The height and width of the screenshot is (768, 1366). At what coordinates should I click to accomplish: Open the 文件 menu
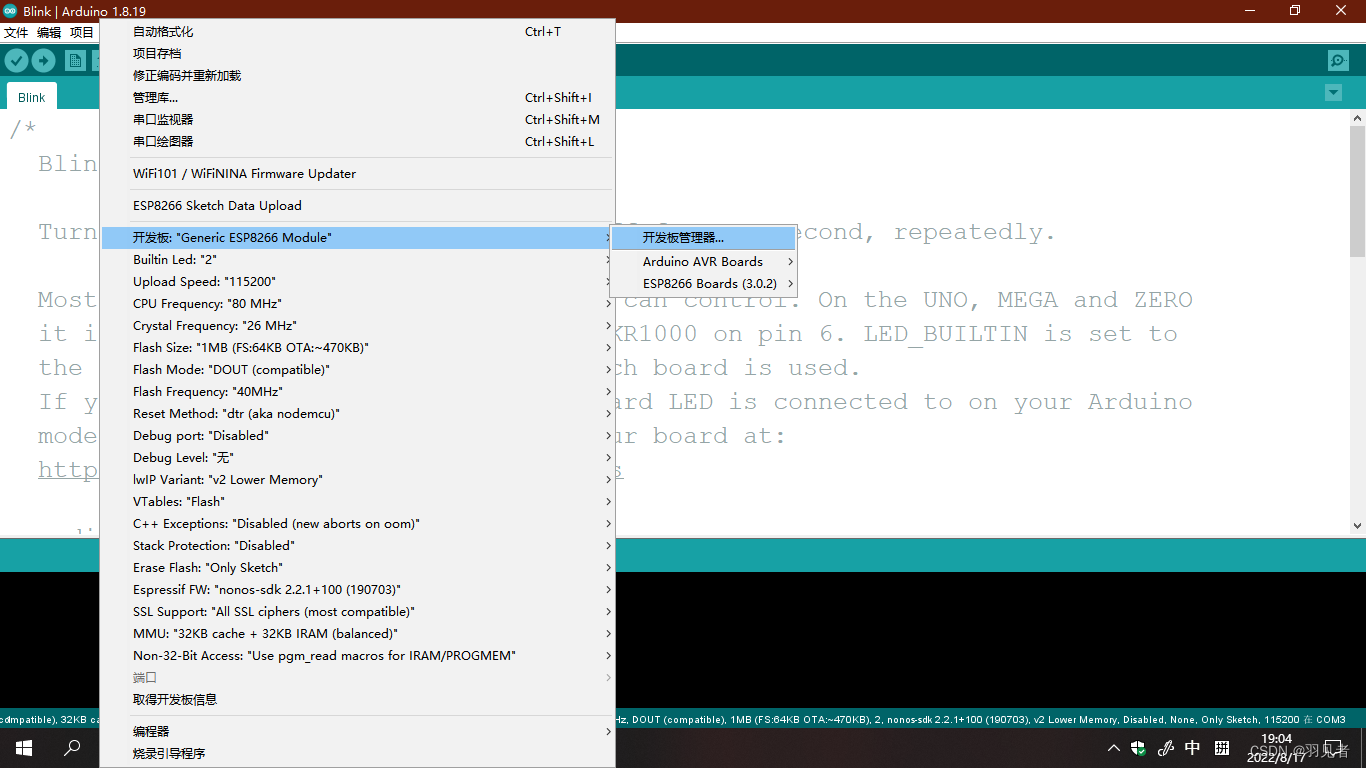pos(16,33)
